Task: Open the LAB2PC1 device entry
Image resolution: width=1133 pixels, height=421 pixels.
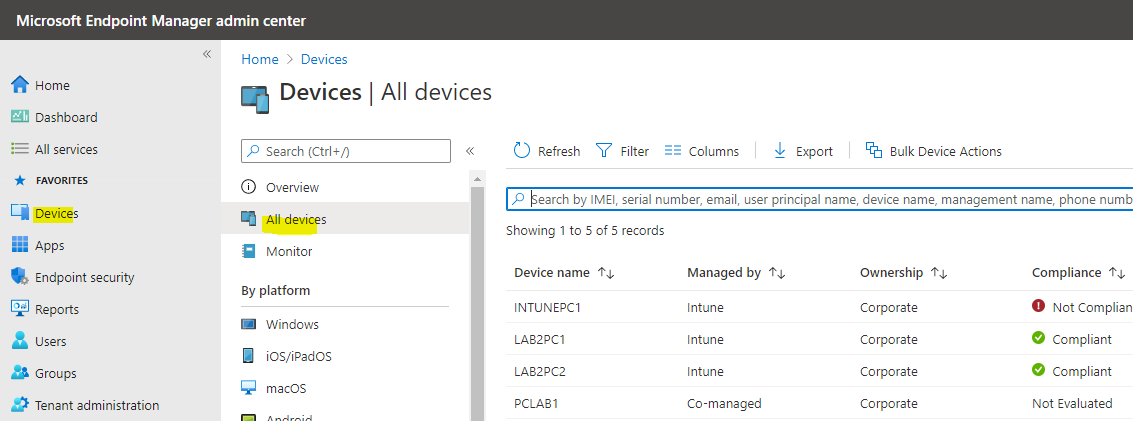Action: click(542, 339)
